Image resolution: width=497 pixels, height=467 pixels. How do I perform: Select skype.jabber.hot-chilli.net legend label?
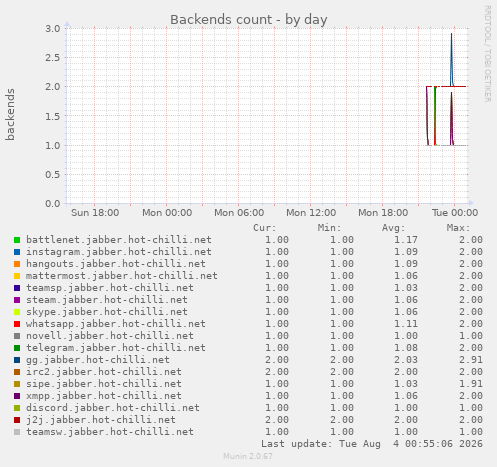(107, 312)
